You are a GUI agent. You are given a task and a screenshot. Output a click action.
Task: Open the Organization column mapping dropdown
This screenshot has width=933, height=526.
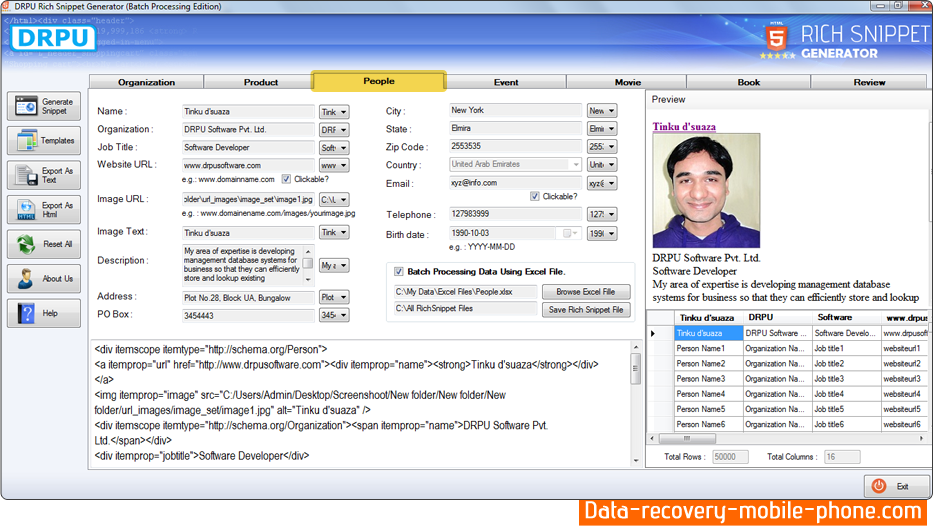coord(334,130)
